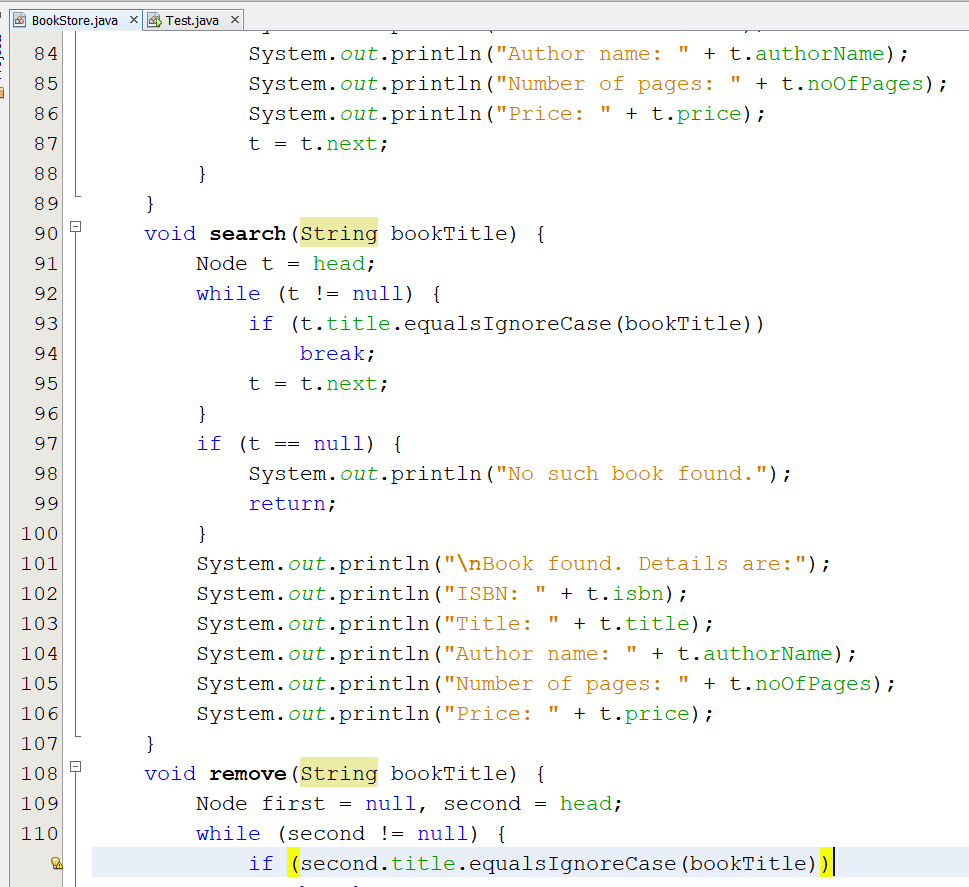
Task: Click the runnable class icon on Test.java tab
Action: pos(155,18)
